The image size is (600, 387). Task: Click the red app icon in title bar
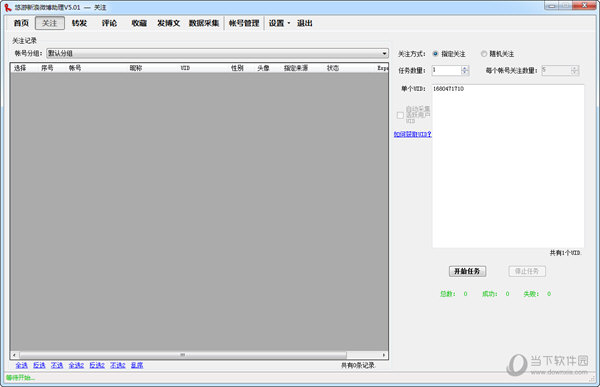click(x=8, y=7)
